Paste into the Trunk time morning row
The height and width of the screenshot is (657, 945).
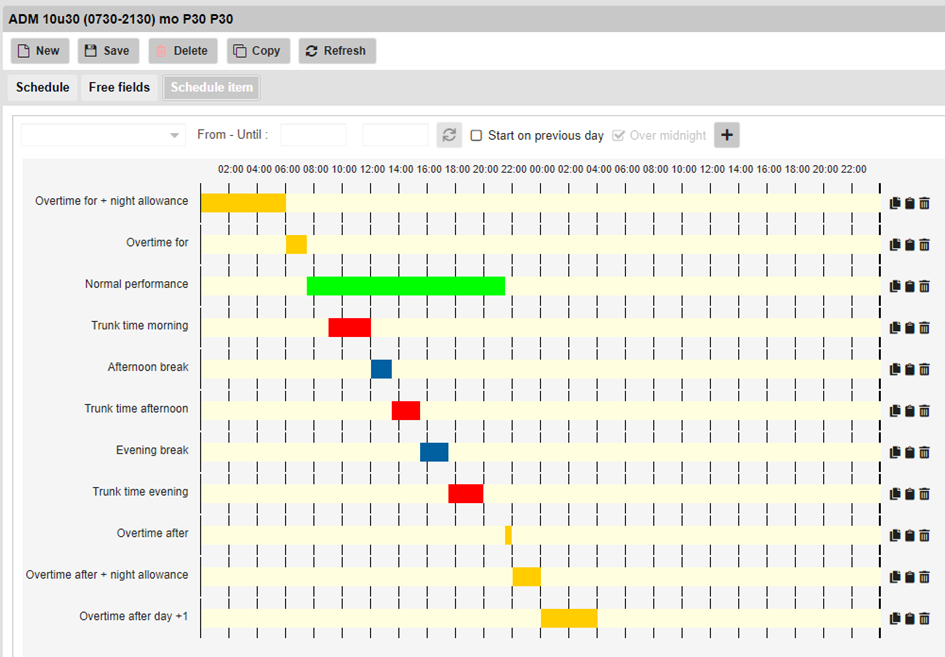[910, 328]
